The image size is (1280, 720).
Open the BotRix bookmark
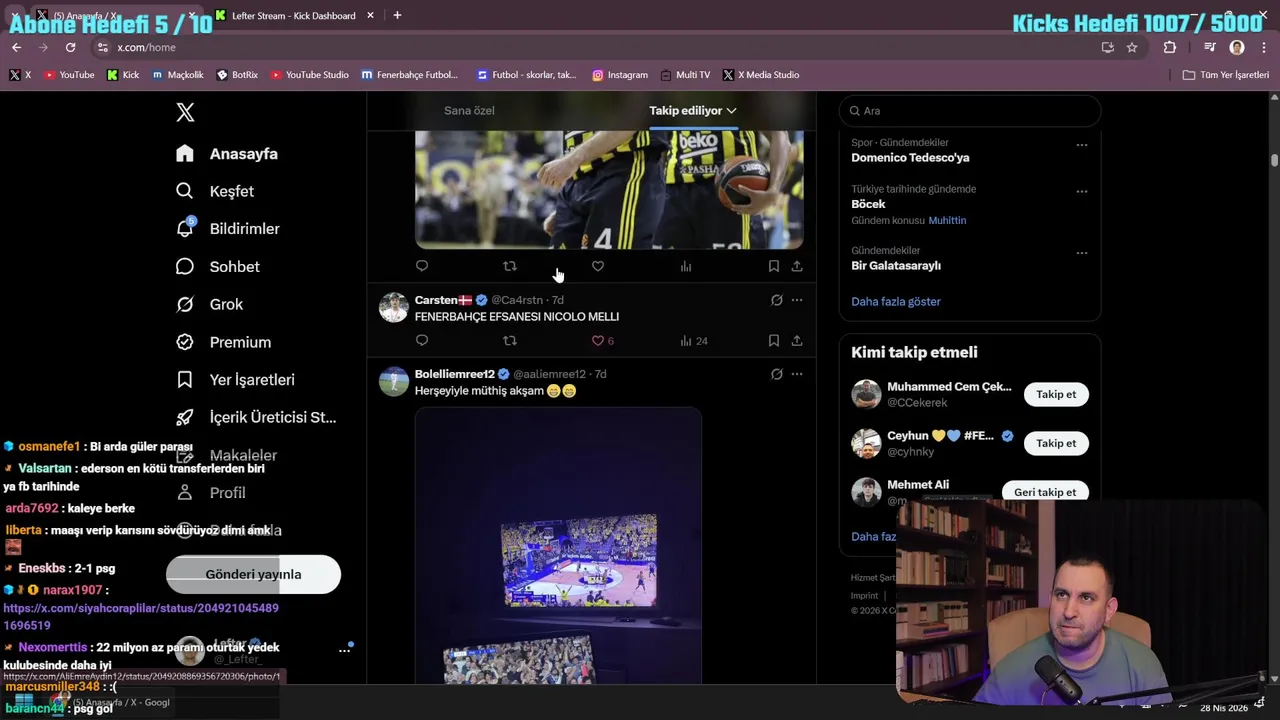[x=237, y=75]
